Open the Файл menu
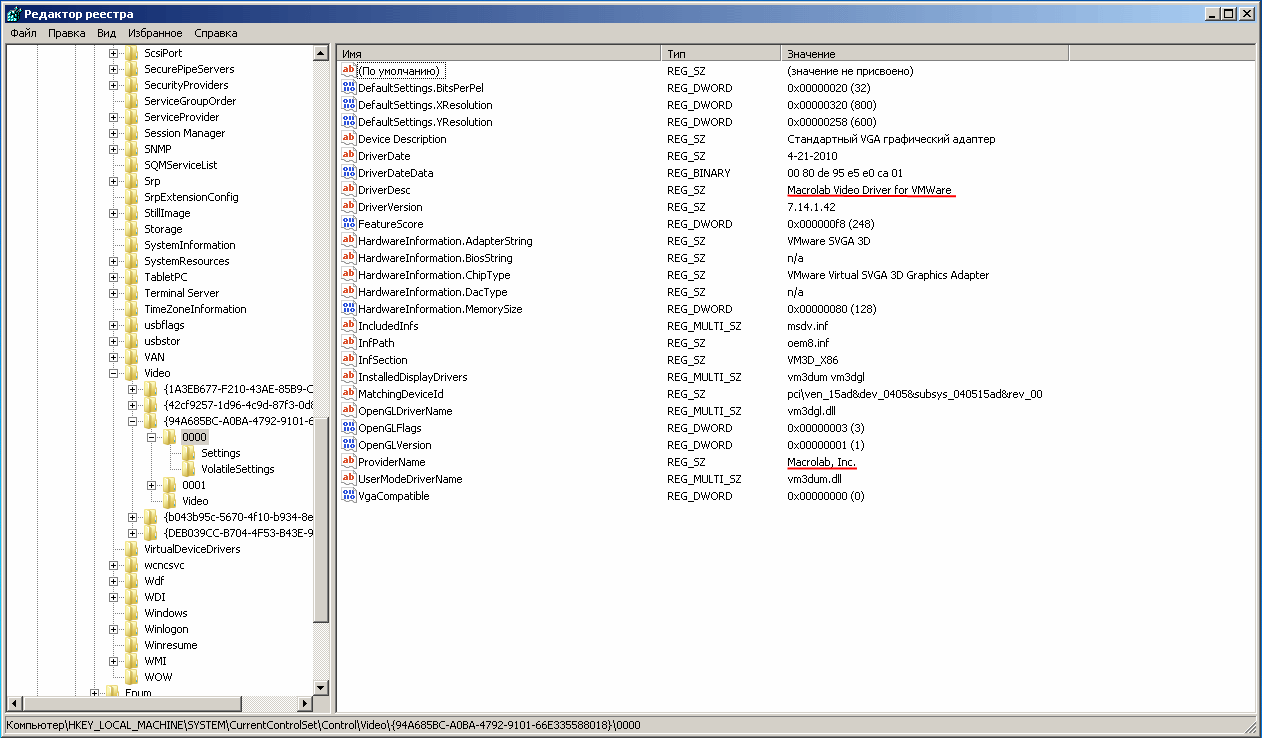The image size is (1262, 738). pyautogui.click(x=23, y=33)
